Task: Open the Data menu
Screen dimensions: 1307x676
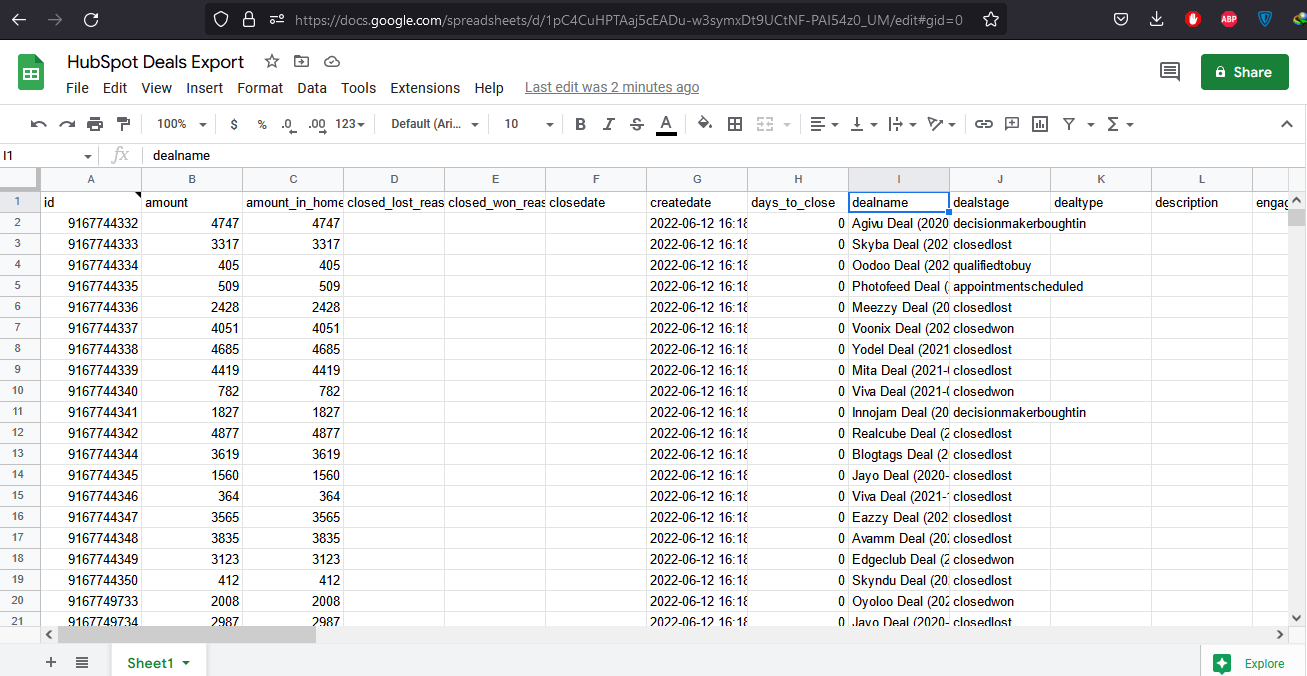Action: click(311, 88)
